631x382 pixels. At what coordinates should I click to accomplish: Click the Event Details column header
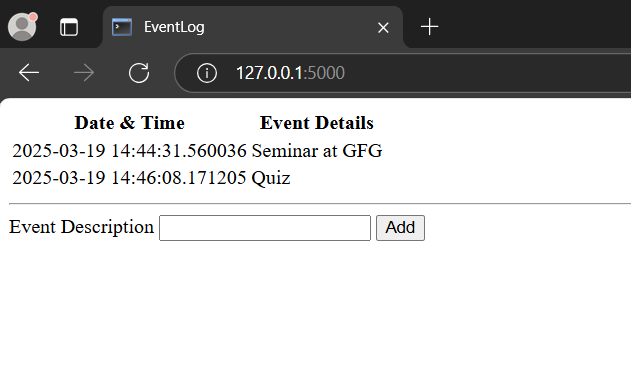tap(317, 123)
